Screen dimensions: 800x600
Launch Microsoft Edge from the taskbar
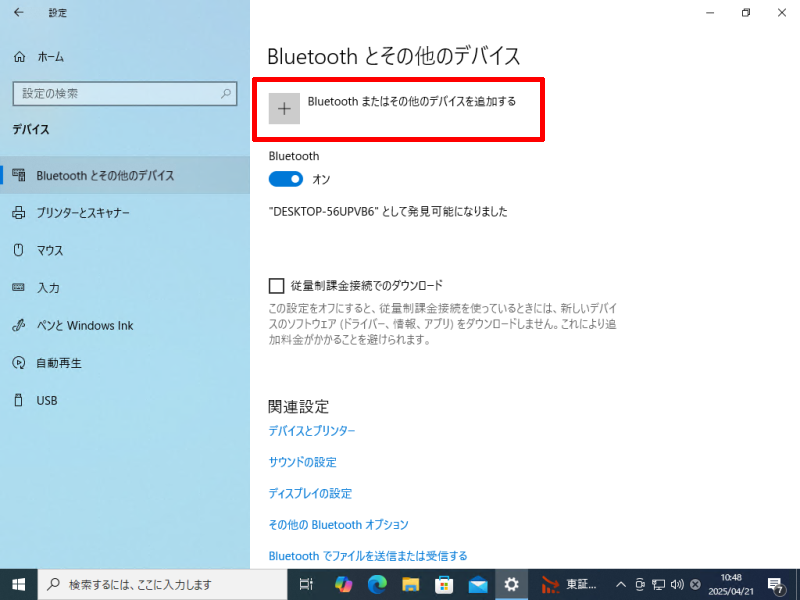click(377, 585)
